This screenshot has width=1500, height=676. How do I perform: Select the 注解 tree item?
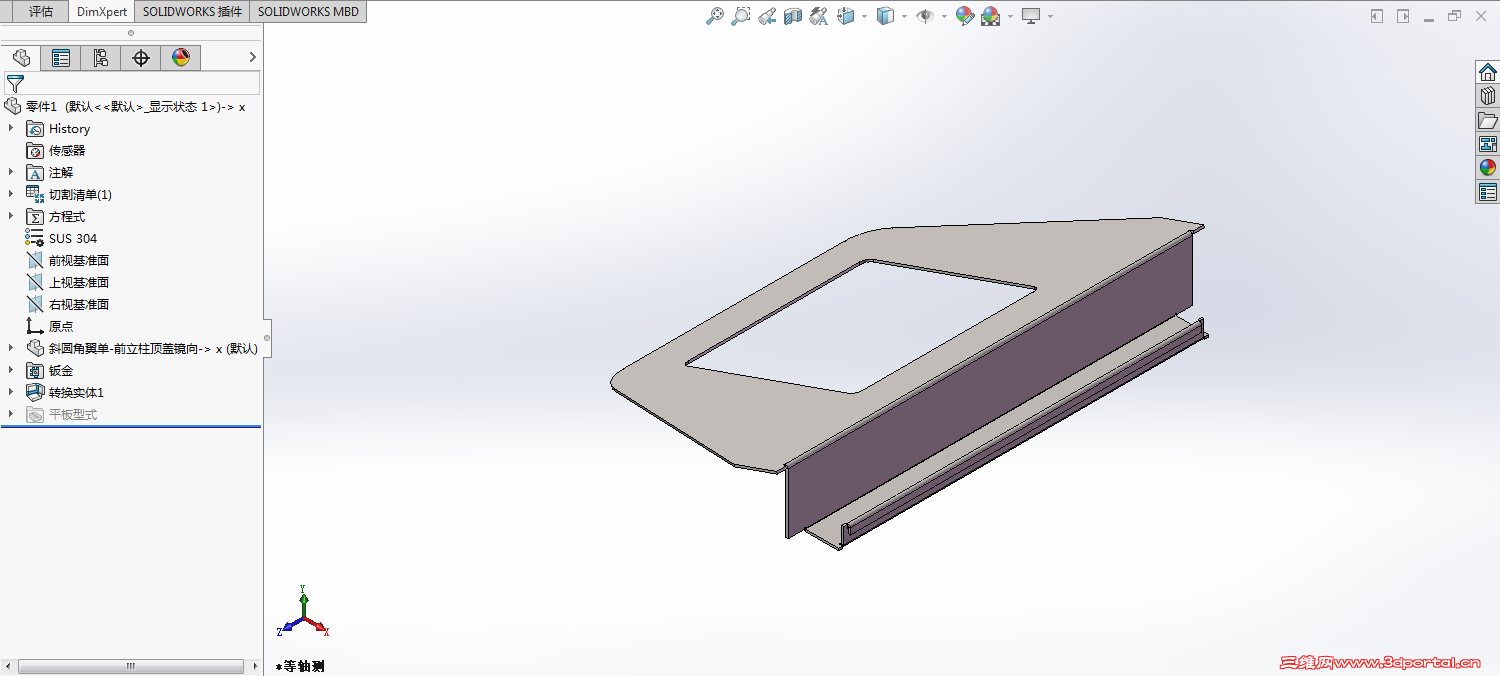(x=50, y=172)
